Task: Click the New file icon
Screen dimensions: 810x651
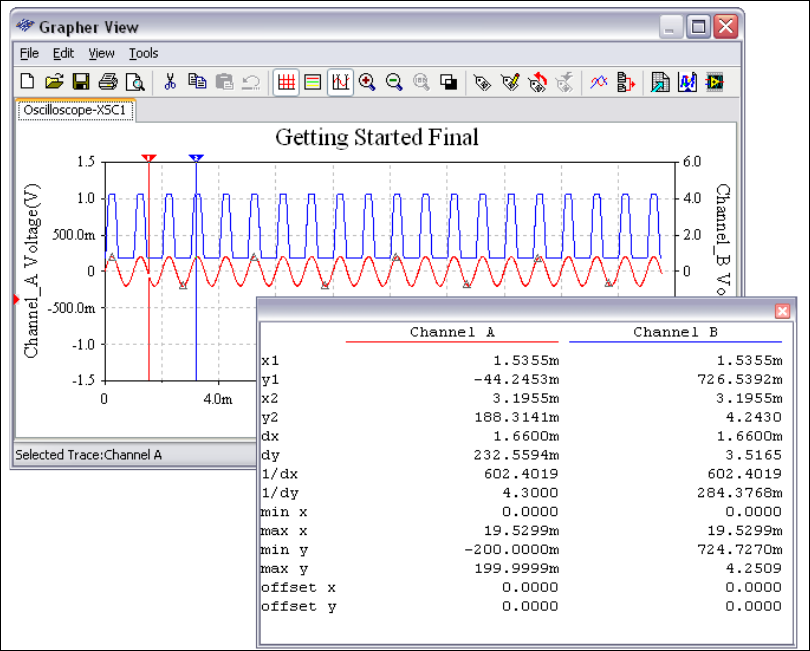Action: pyautogui.click(x=28, y=82)
